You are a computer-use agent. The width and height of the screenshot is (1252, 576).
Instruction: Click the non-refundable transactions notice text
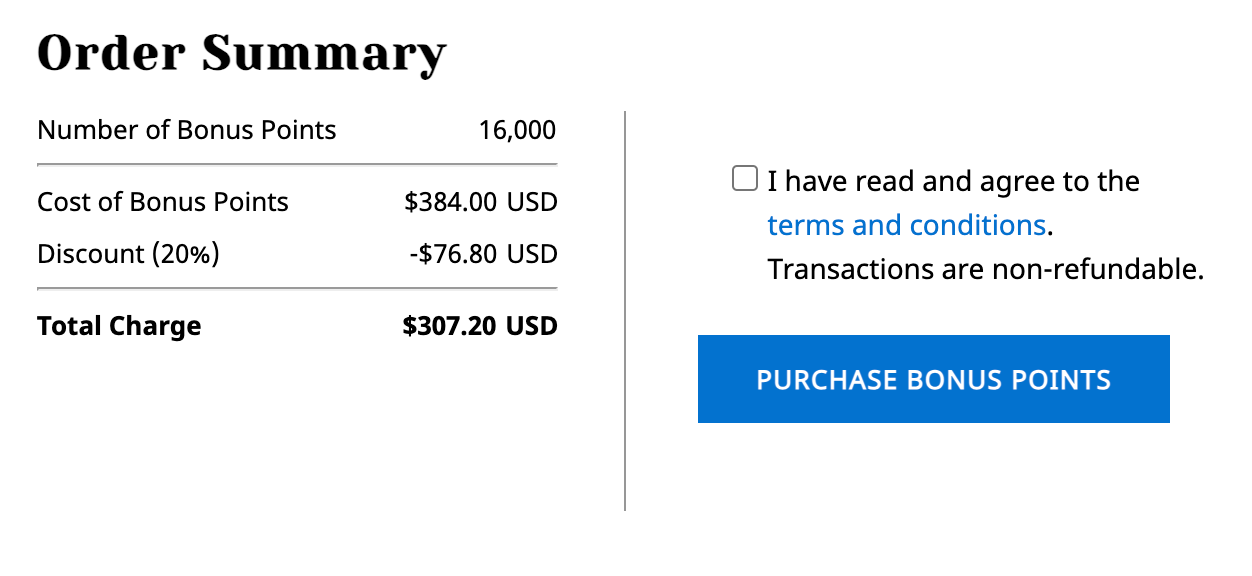point(985,268)
